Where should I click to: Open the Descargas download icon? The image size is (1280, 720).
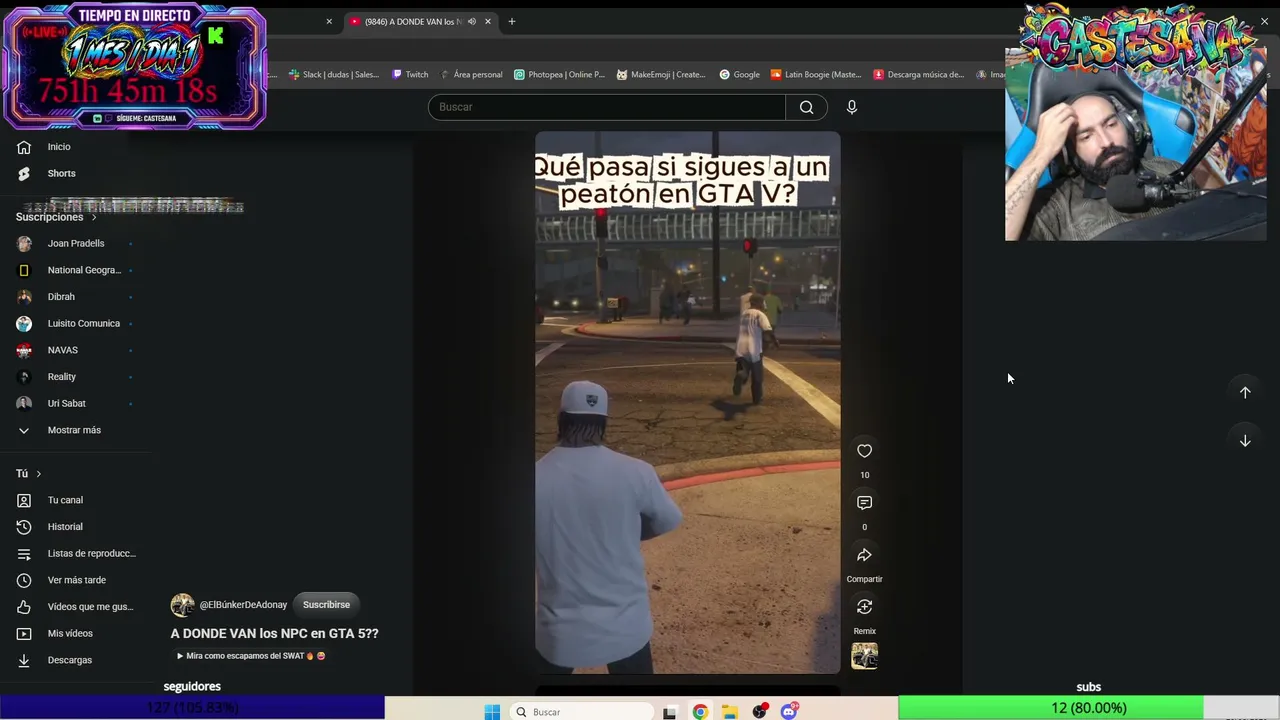click(x=24, y=660)
